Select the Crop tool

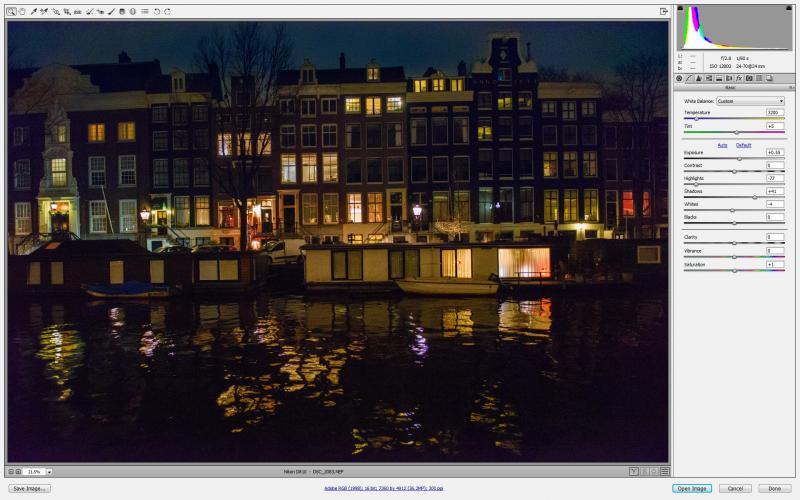[x=67, y=11]
